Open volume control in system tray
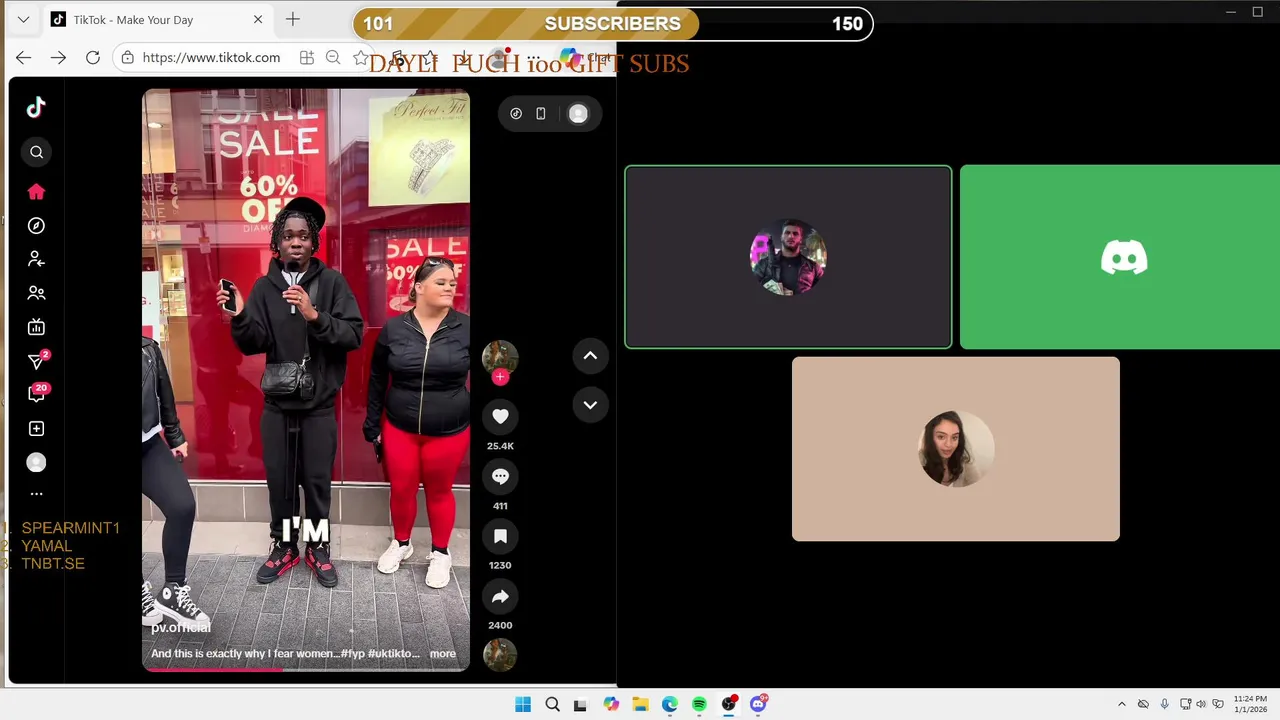The height and width of the screenshot is (720, 1280). pos(1201,704)
